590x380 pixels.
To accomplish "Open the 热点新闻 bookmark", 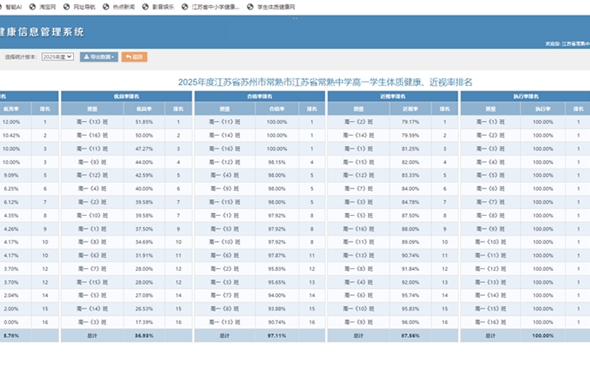I will [x=119, y=7].
